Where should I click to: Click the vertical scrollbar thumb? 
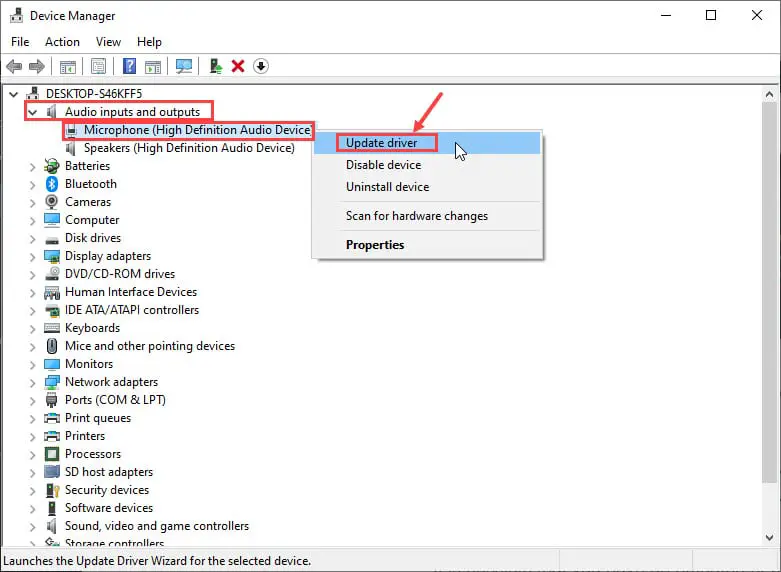coord(769,291)
